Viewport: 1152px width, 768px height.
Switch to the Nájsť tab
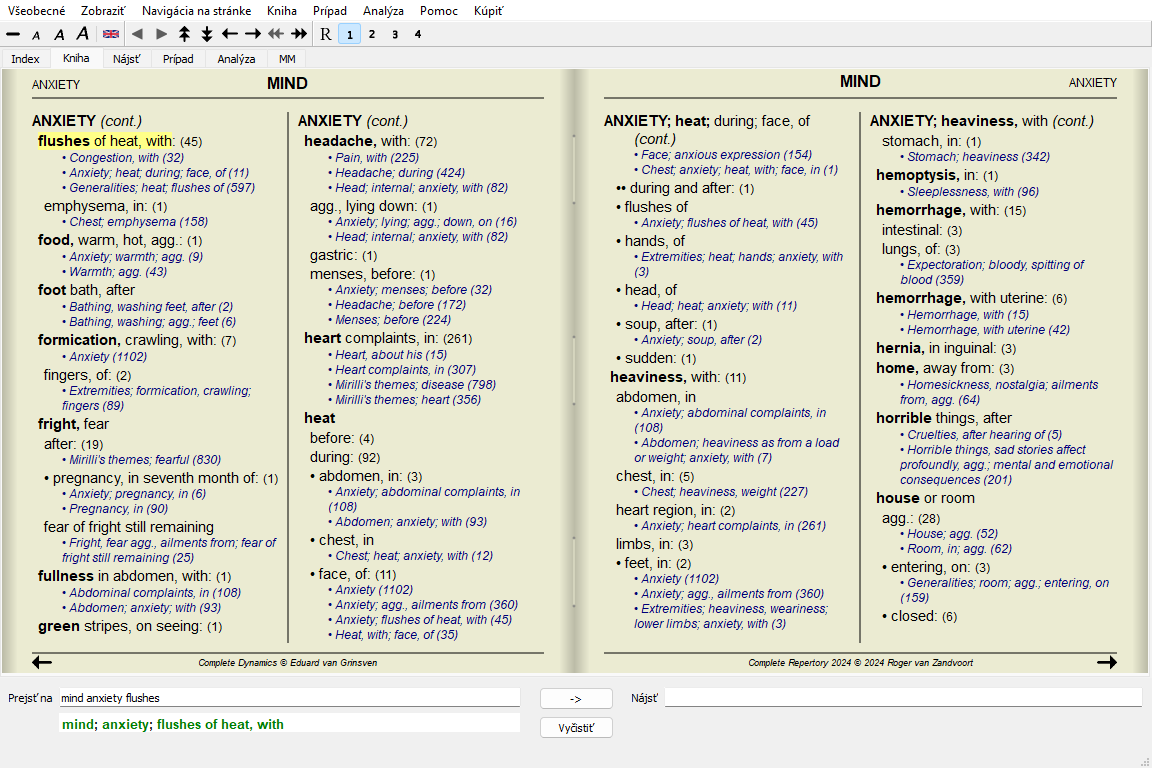coord(127,59)
